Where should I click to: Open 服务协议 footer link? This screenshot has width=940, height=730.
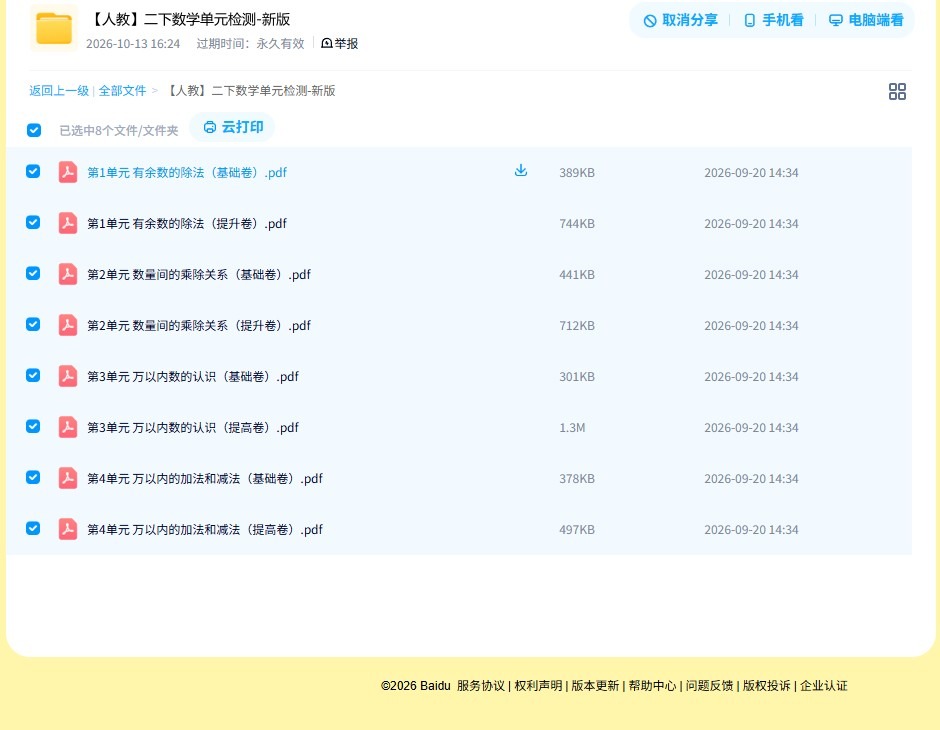pyautogui.click(x=481, y=686)
